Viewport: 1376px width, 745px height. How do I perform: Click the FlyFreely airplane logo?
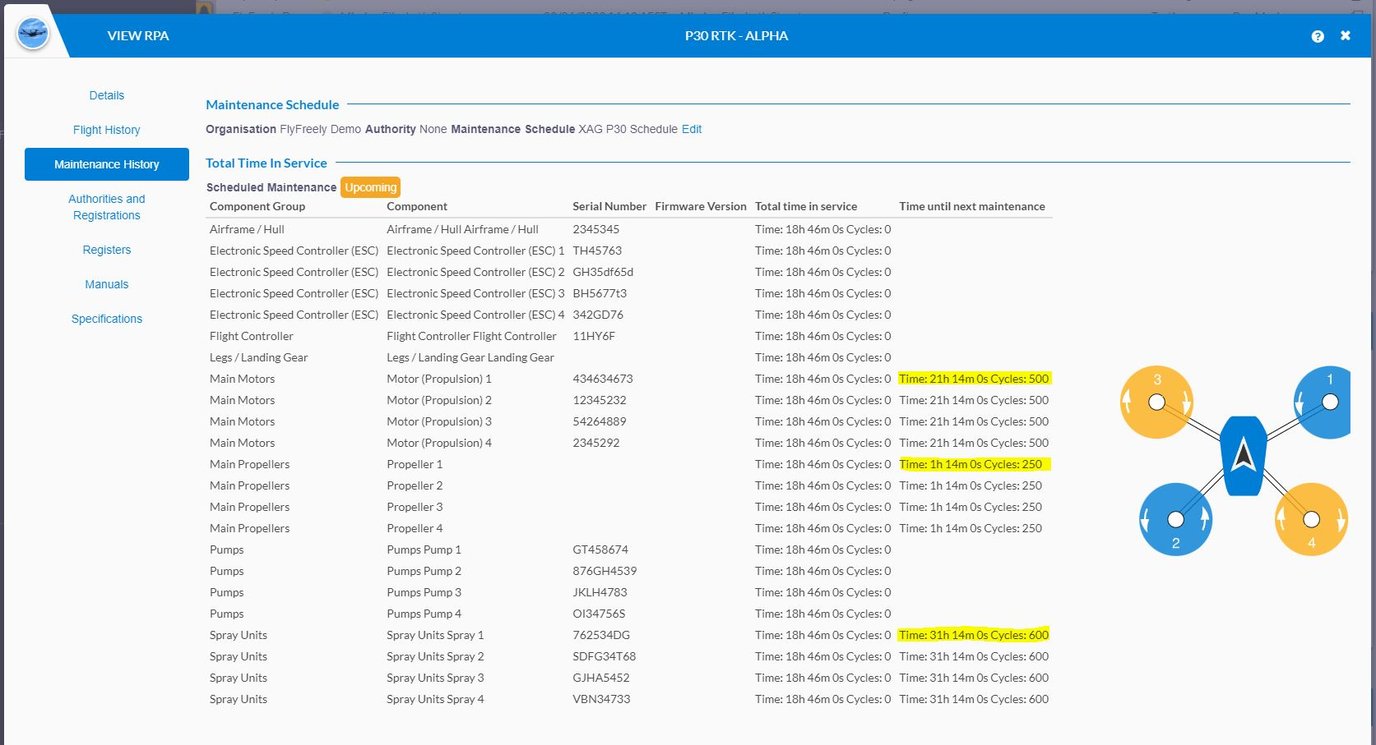tap(33, 32)
